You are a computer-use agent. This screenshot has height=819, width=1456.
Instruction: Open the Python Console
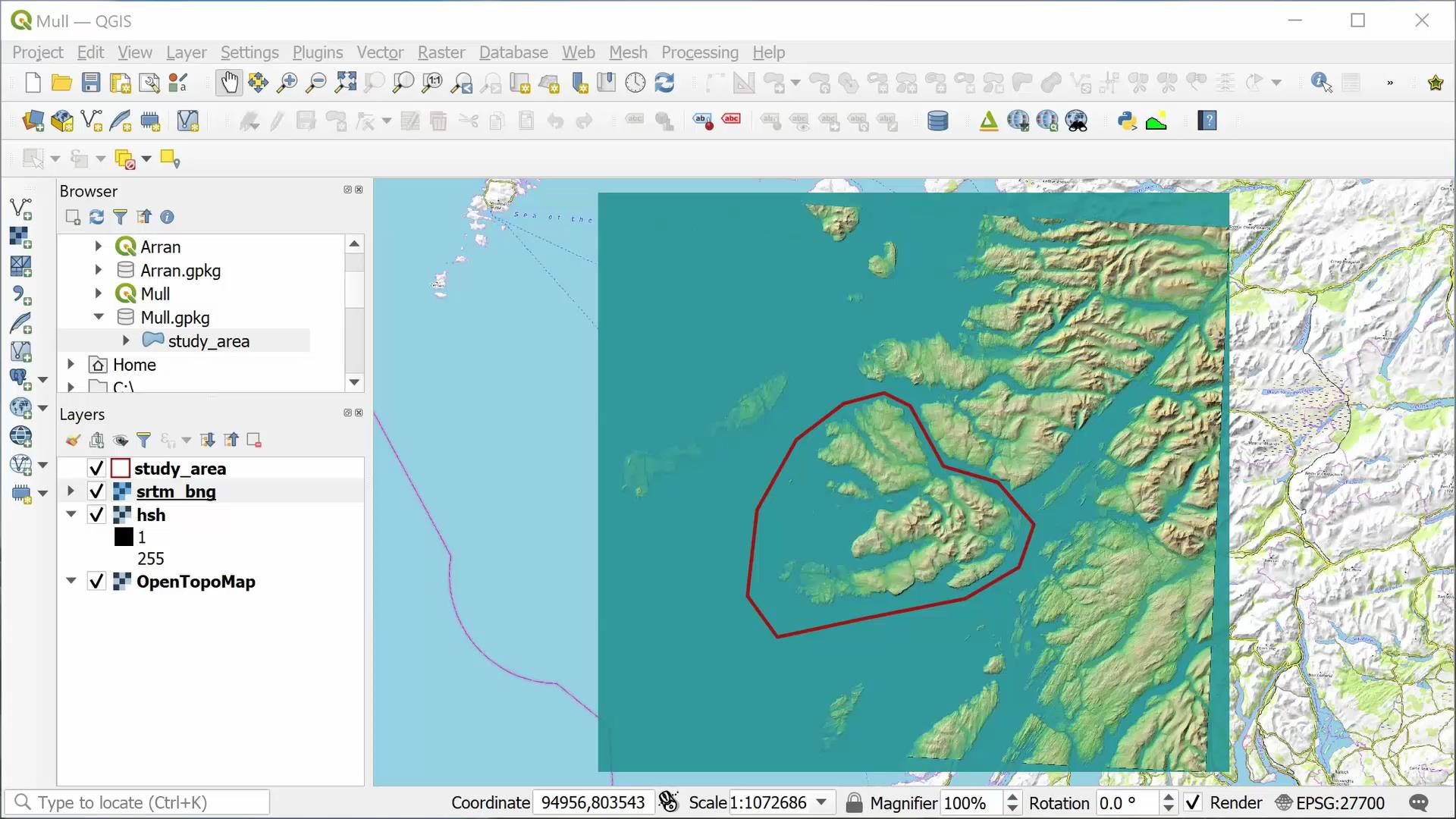pyautogui.click(x=1128, y=120)
